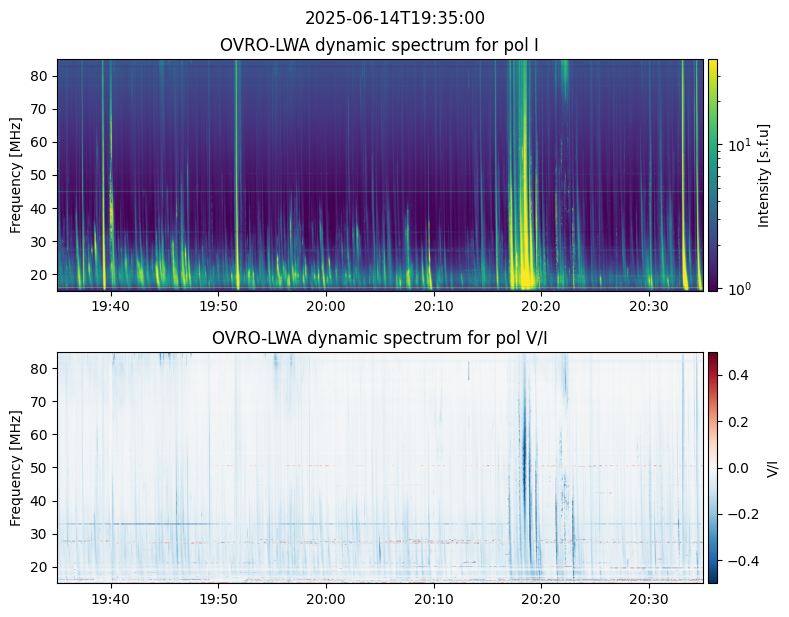789x617 pixels.
Task: Click the 20:00 tick on top plot
Action: pyautogui.click(x=326, y=306)
